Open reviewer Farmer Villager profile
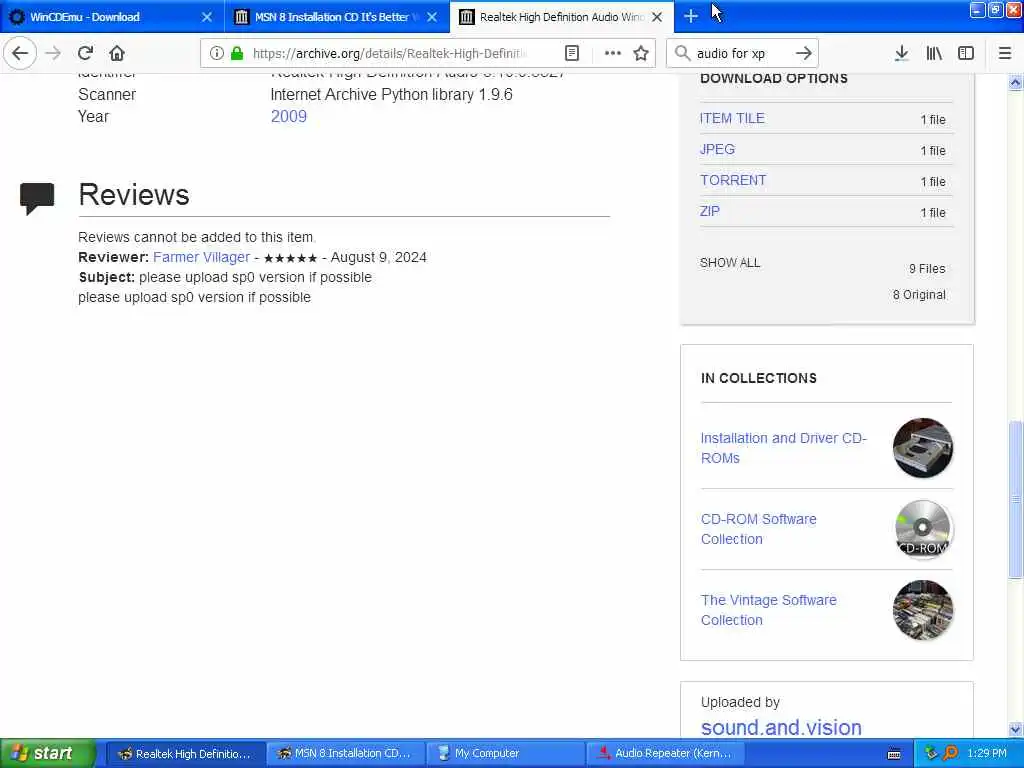This screenshot has height=768, width=1024. click(201, 257)
